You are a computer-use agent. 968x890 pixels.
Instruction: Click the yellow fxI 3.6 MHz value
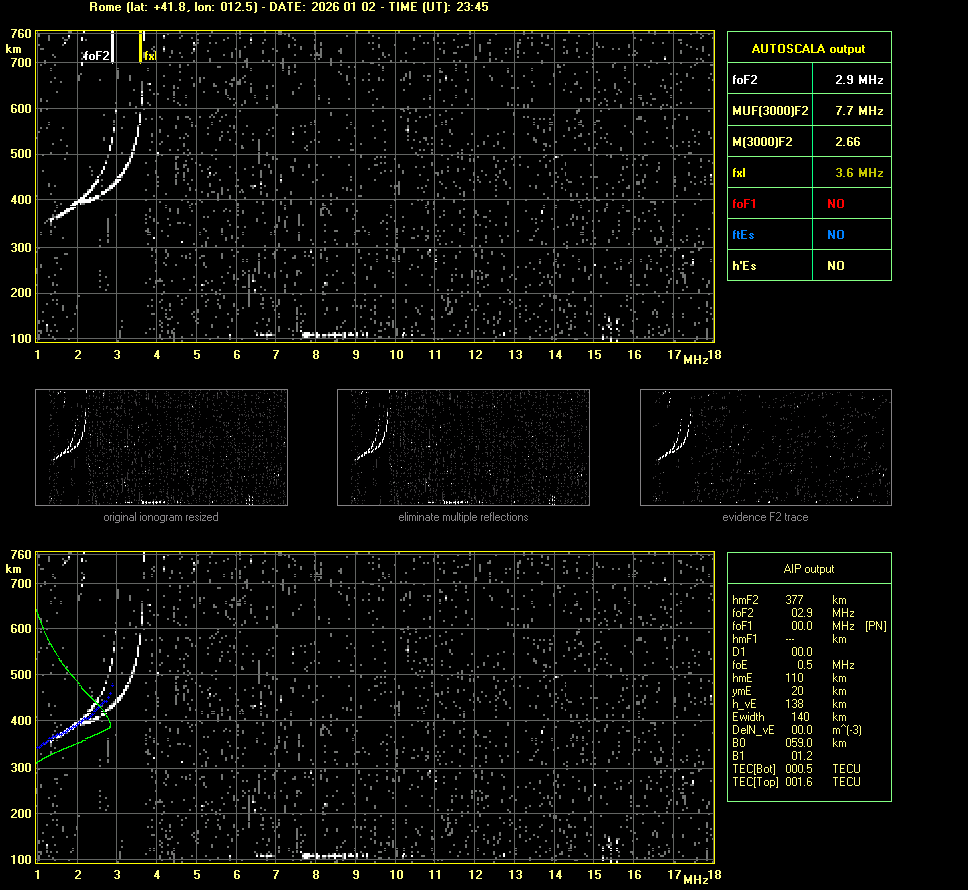pos(859,173)
